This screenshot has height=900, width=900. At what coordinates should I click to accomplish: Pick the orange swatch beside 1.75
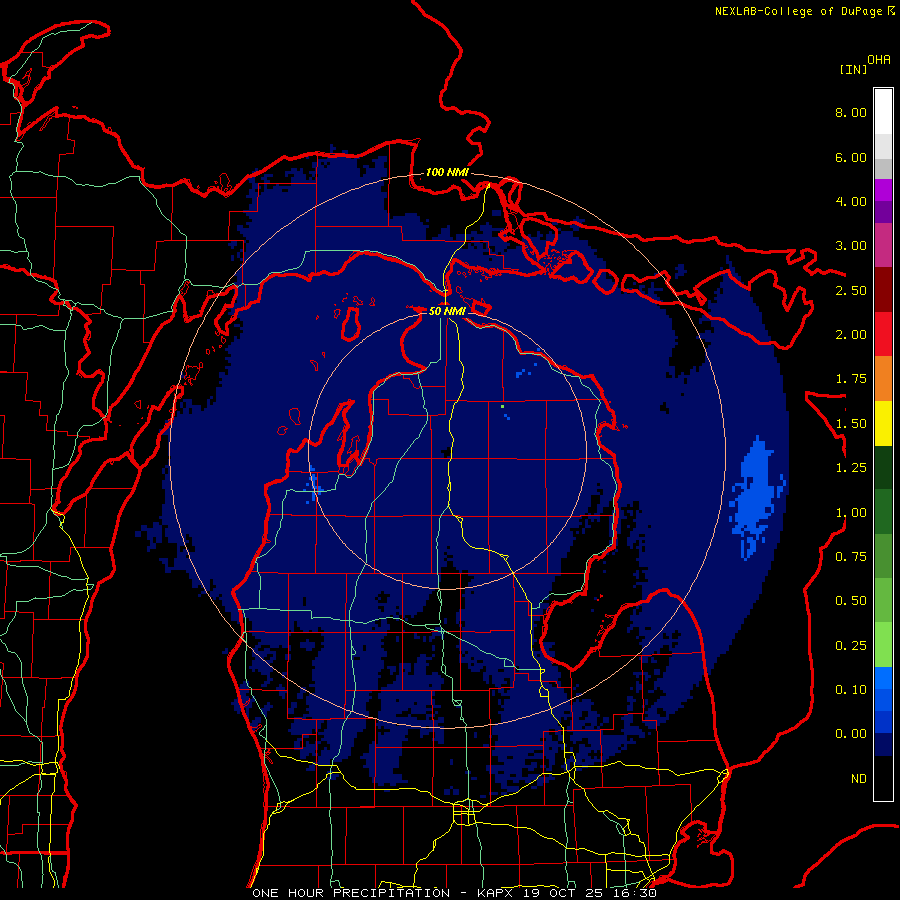click(883, 378)
